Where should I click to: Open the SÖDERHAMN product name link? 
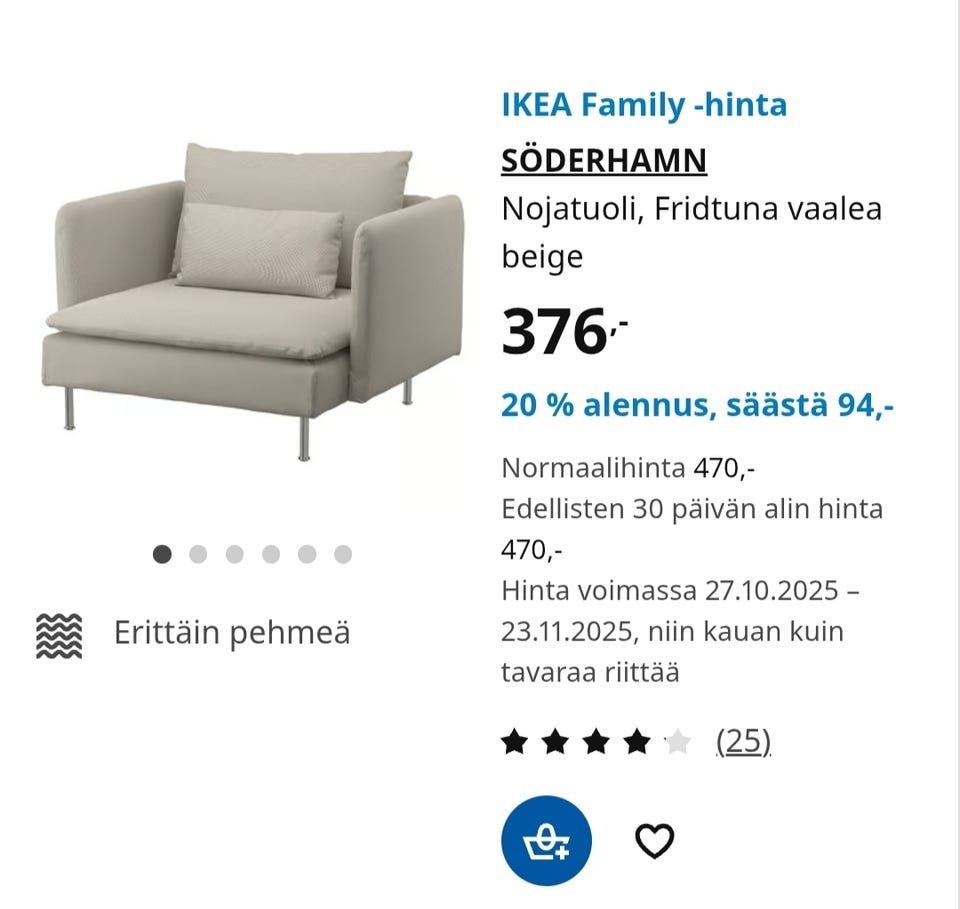[604, 160]
